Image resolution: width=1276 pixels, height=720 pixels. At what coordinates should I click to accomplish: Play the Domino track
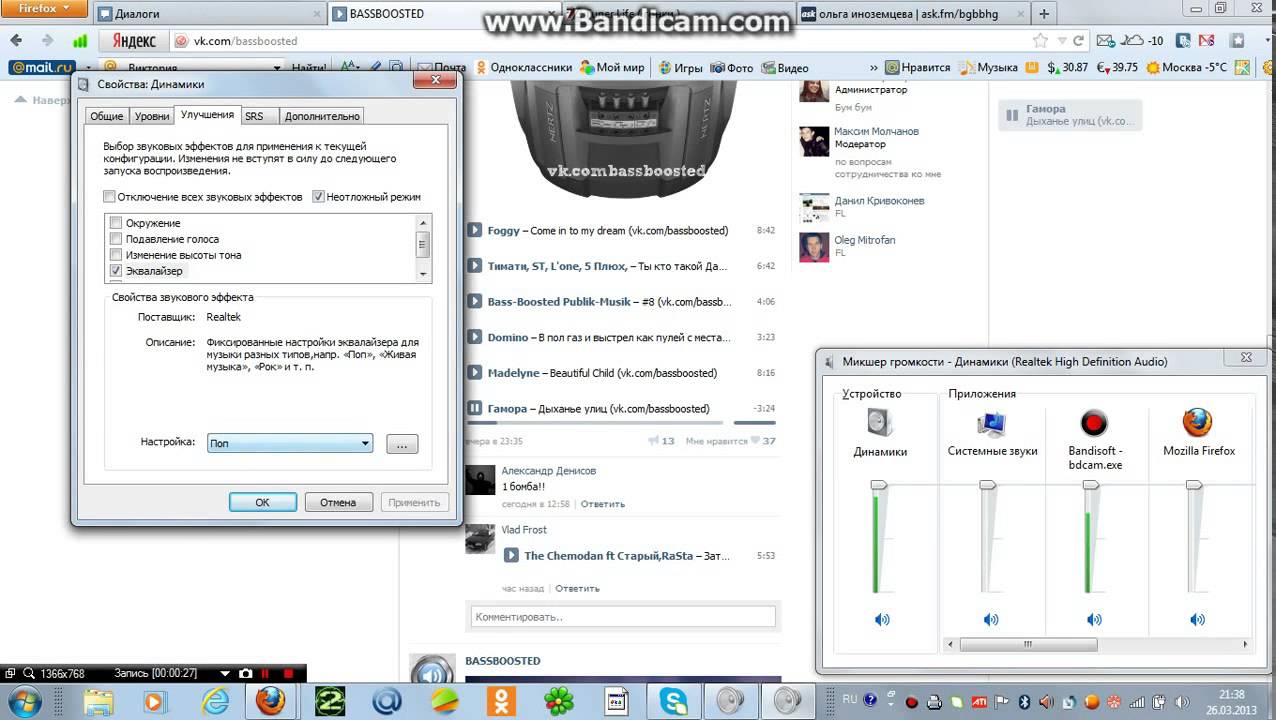tap(475, 337)
